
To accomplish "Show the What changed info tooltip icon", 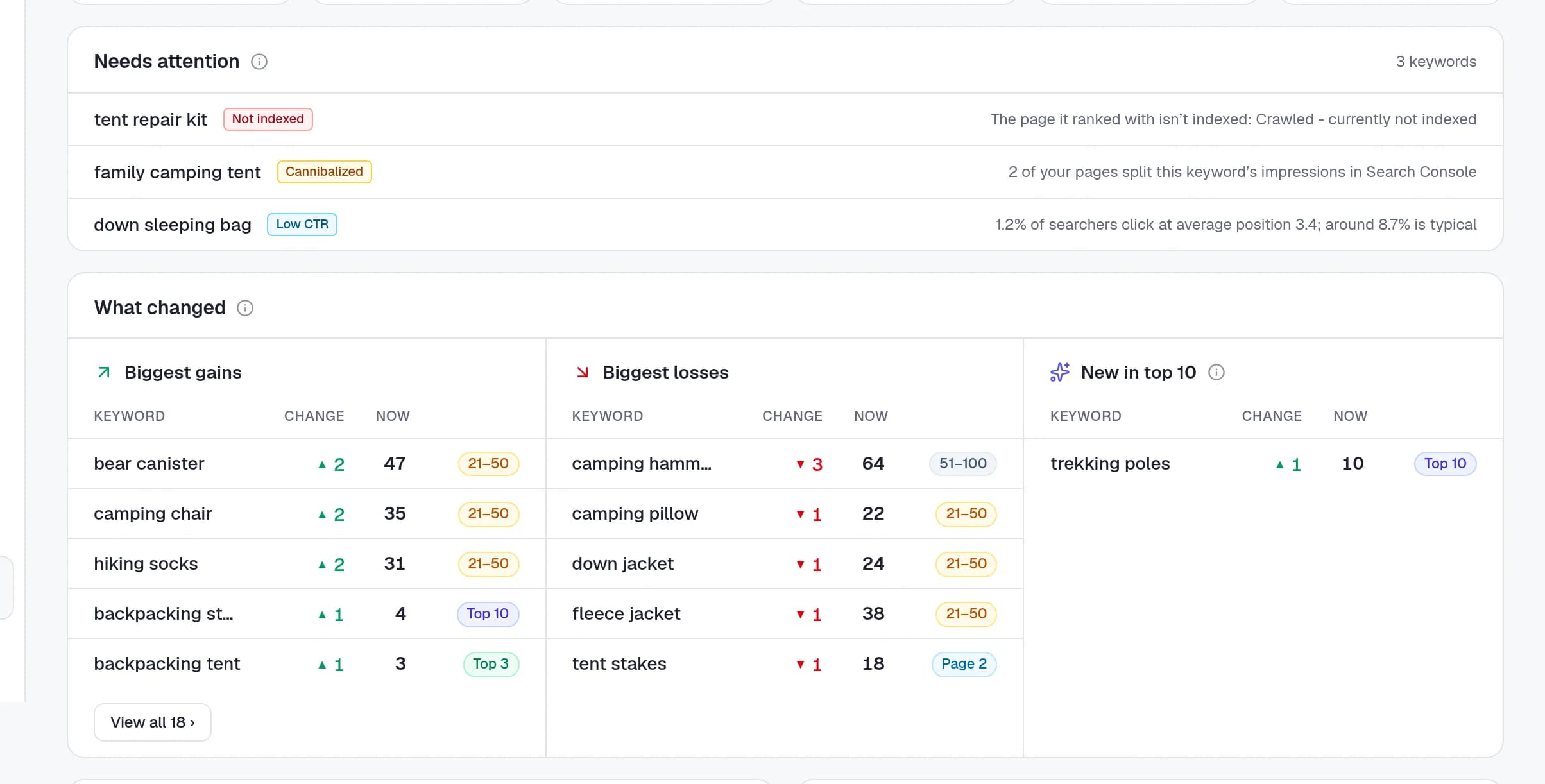I will click(x=245, y=308).
